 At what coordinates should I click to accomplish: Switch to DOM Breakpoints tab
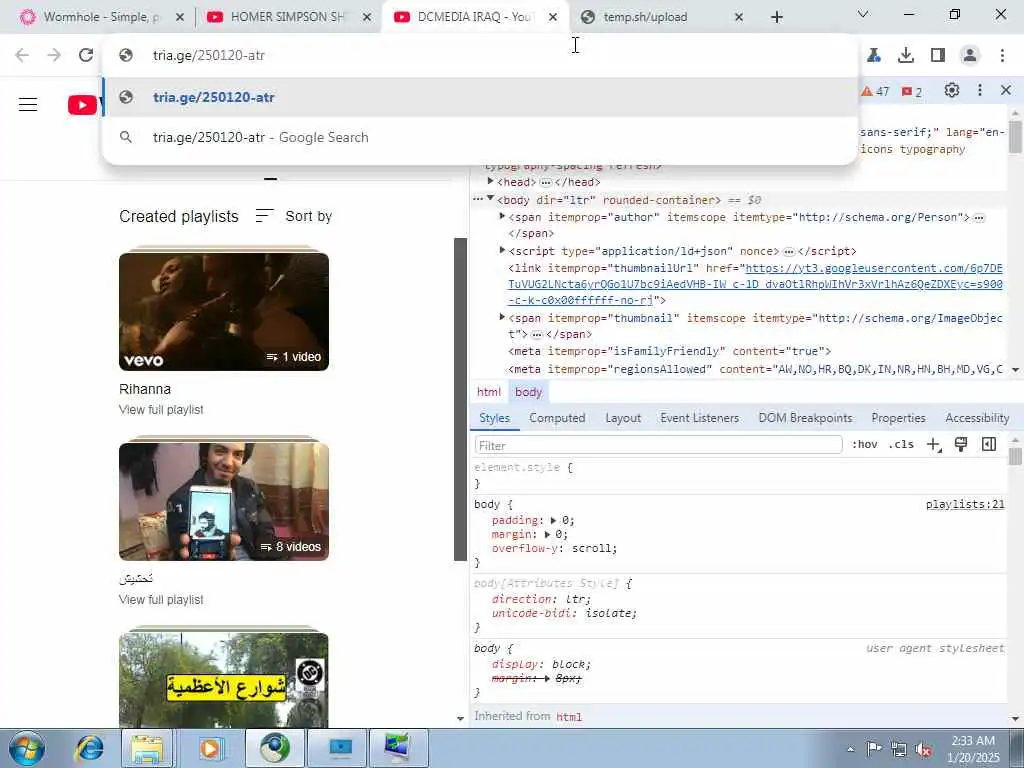coord(805,418)
